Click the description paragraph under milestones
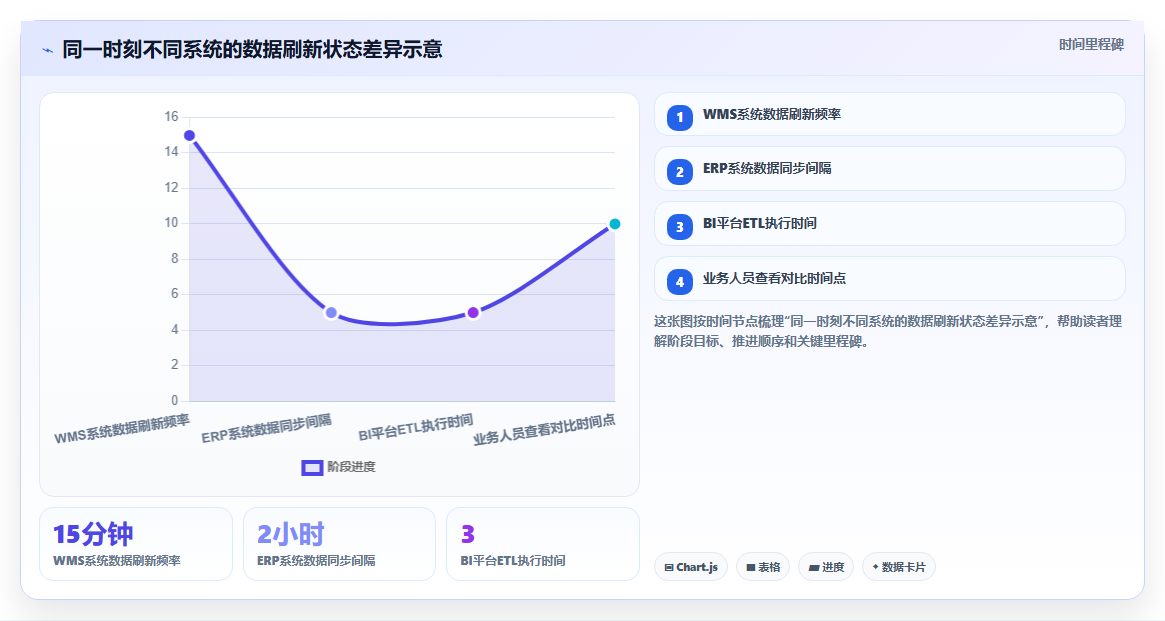The image size is (1165, 621). 888,331
